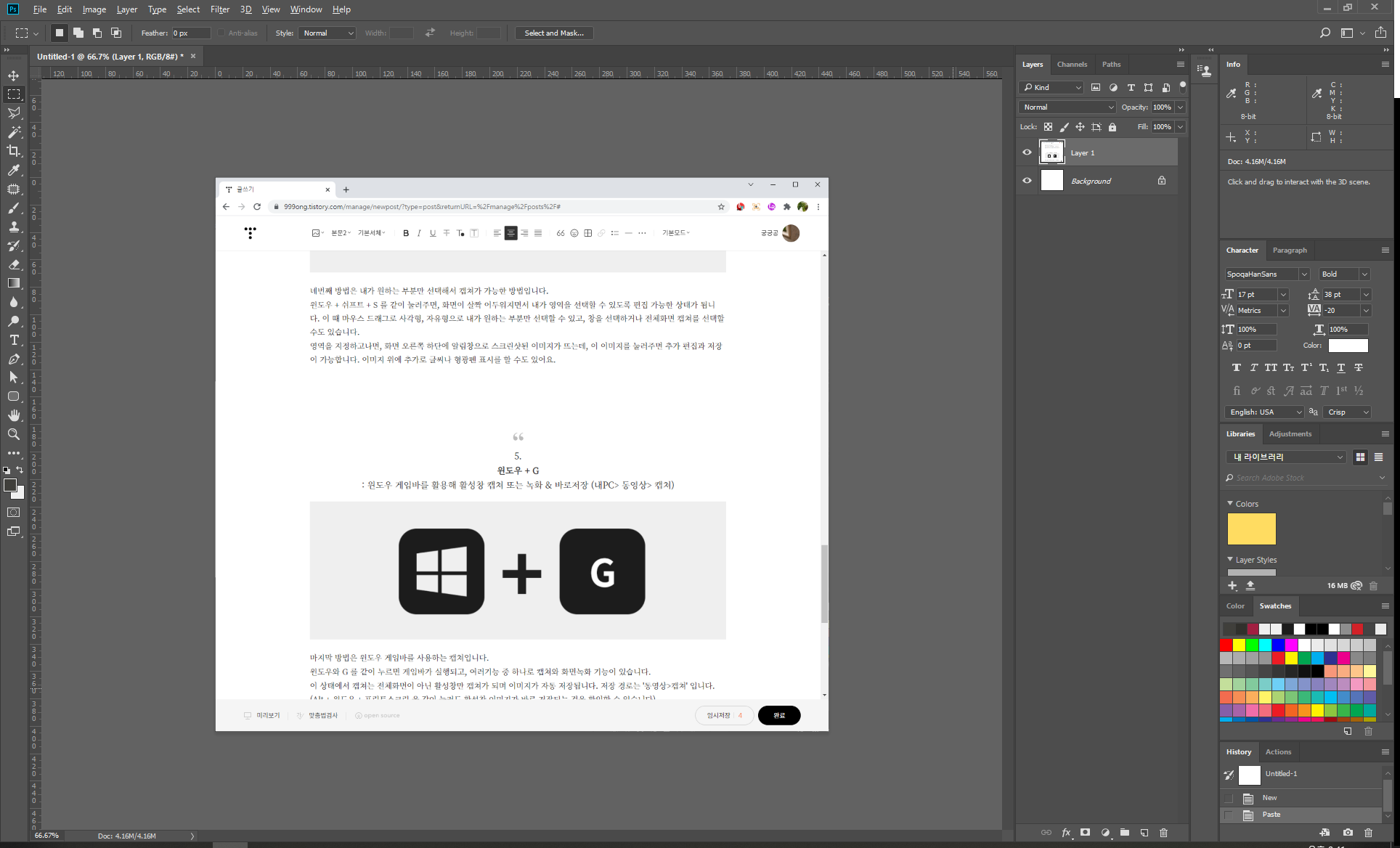The image size is (1400, 848).
Task: Switch to the Adjustments tab
Action: (1290, 433)
